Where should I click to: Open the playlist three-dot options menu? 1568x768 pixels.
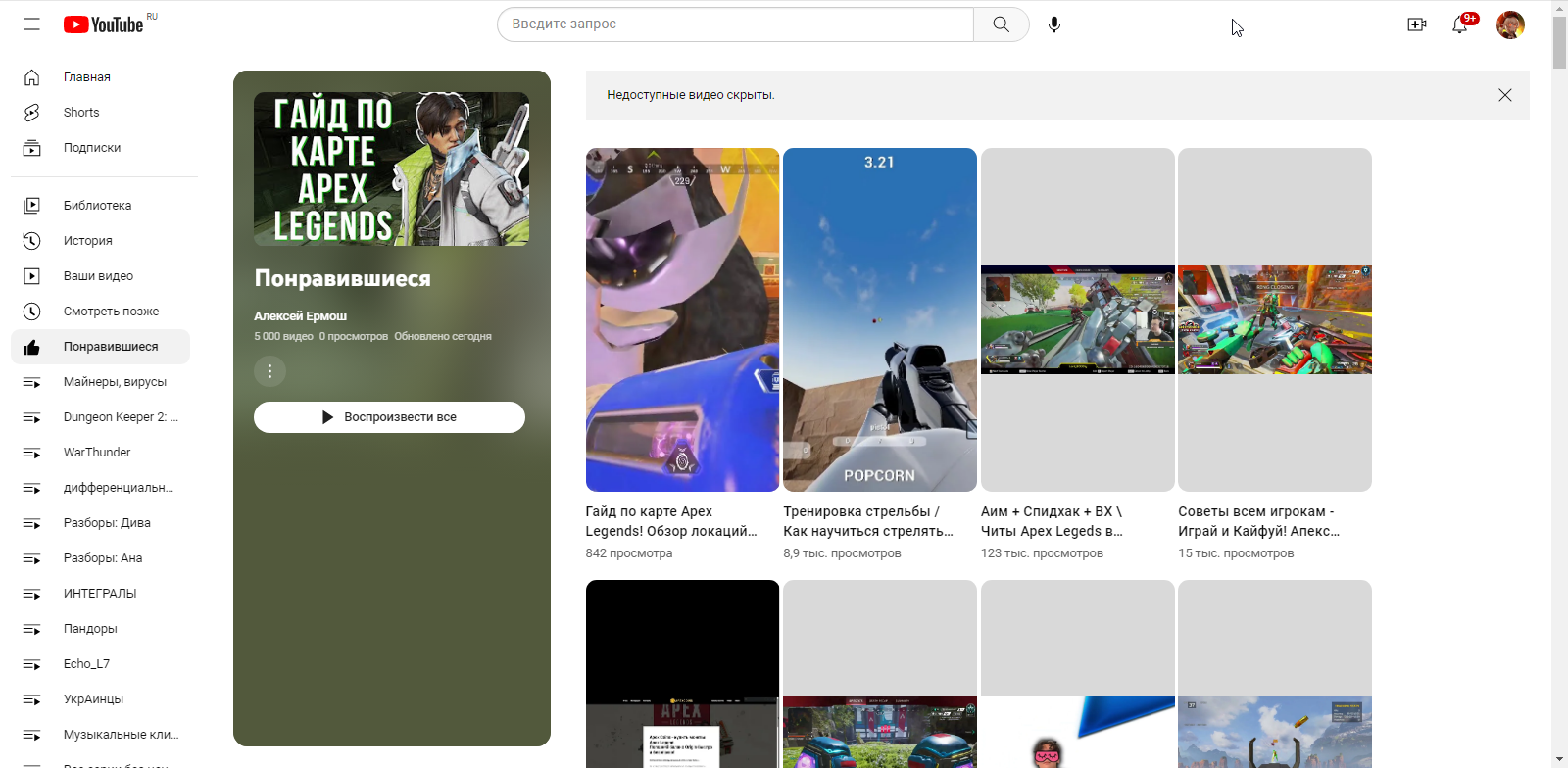(269, 371)
